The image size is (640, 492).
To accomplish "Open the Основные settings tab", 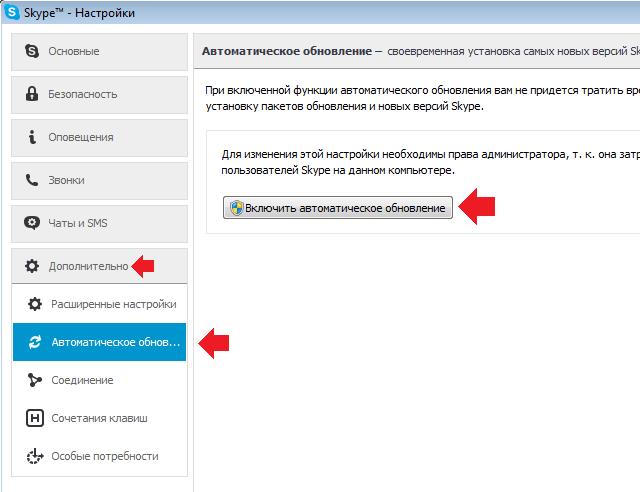I will pyautogui.click(x=98, y=51).
